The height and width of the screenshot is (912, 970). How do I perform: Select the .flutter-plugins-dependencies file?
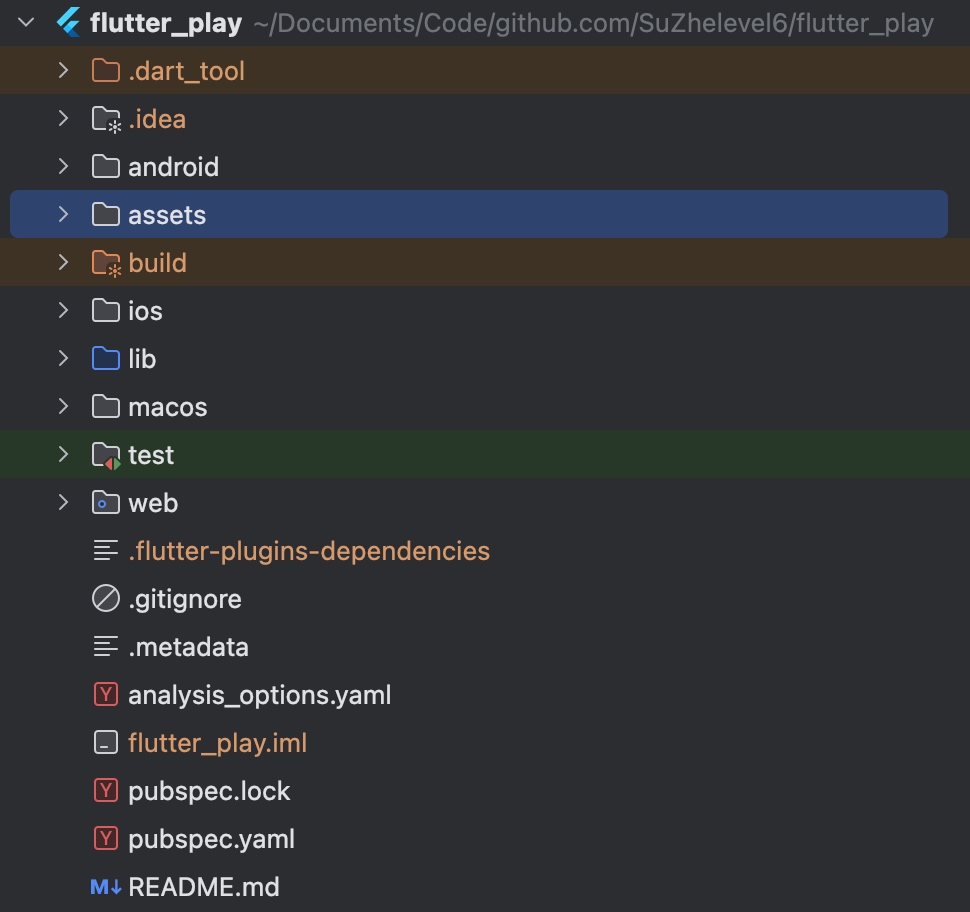click(x=308, y=551)
